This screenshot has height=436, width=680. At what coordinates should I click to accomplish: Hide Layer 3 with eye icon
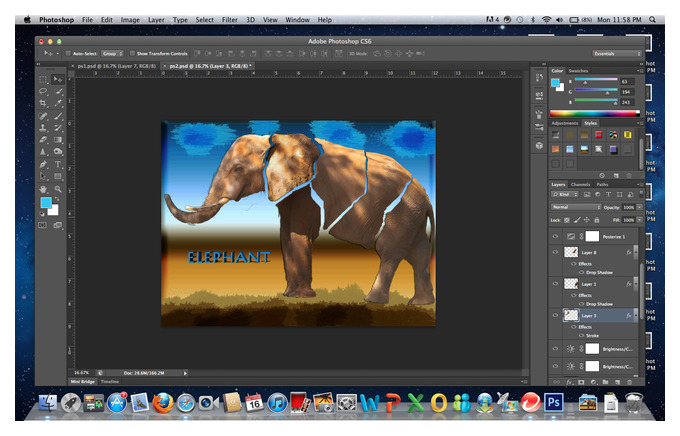[555, 315]
